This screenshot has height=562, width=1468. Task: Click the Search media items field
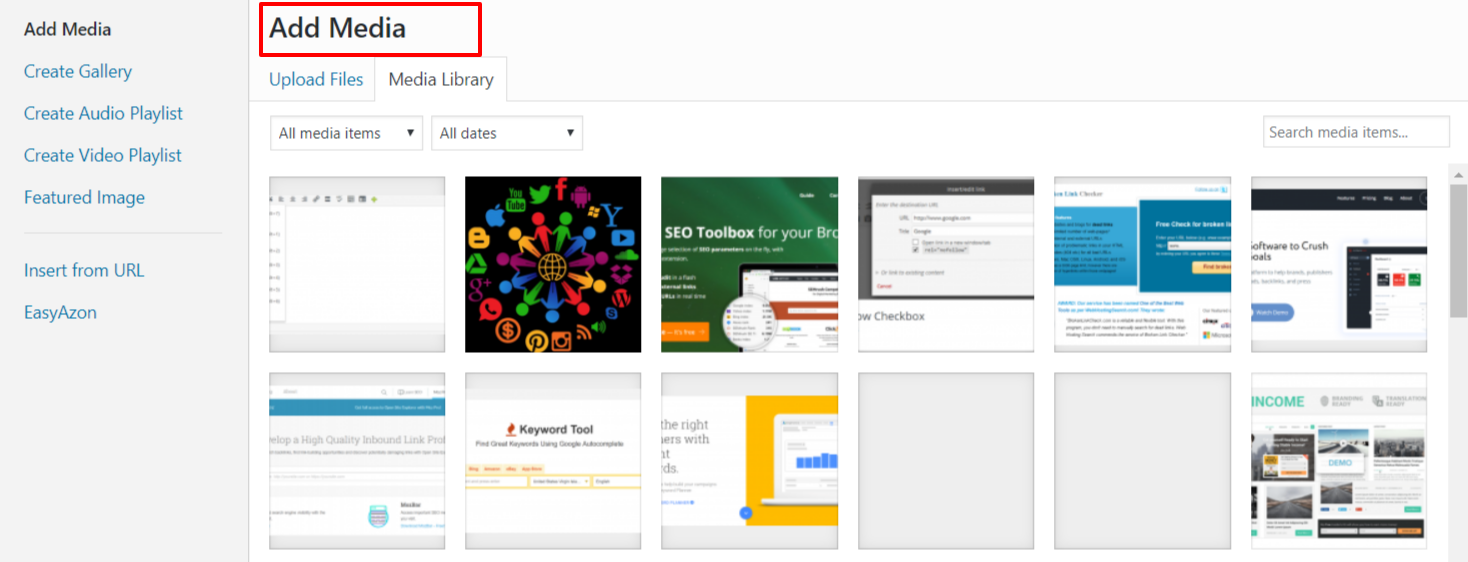tap(1355, 132)
